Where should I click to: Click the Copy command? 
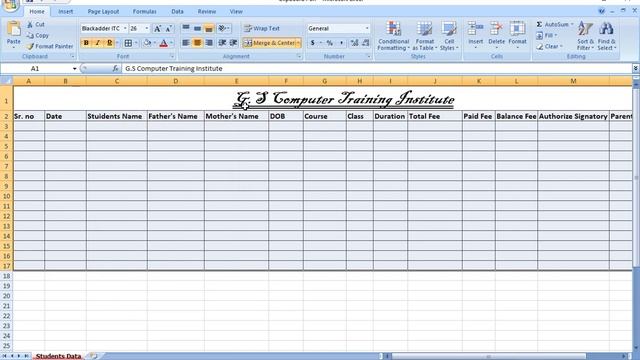click(37, 36)
